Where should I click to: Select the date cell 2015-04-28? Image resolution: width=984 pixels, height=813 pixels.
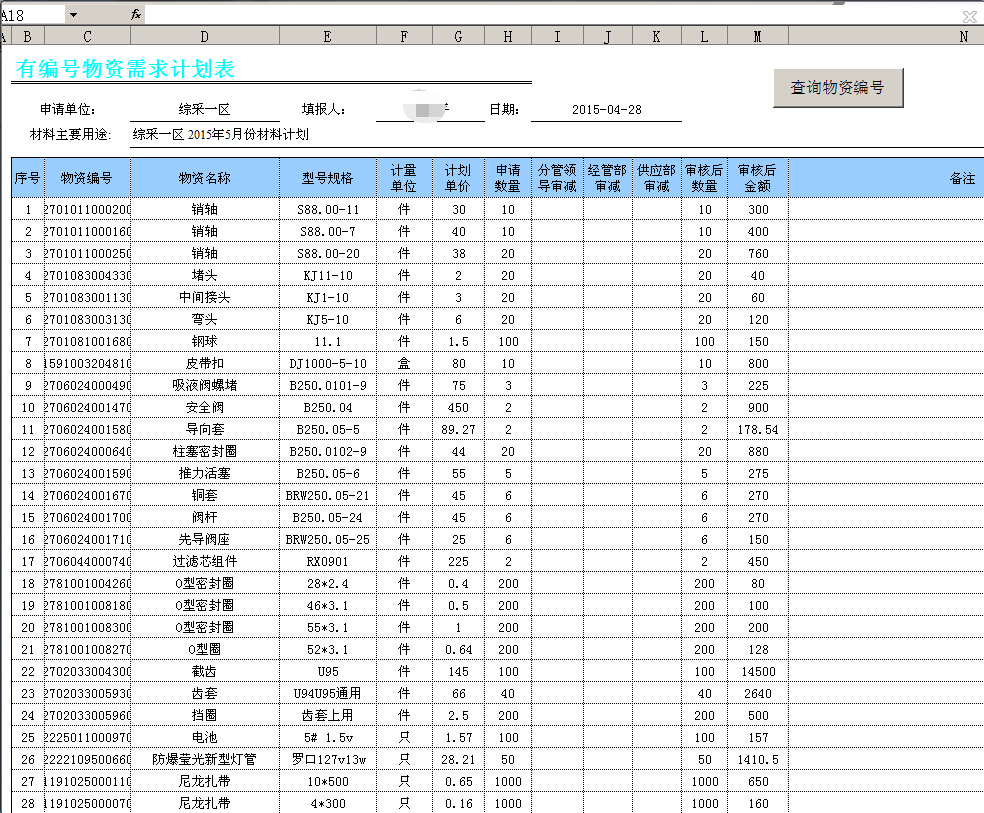point(606,110)
